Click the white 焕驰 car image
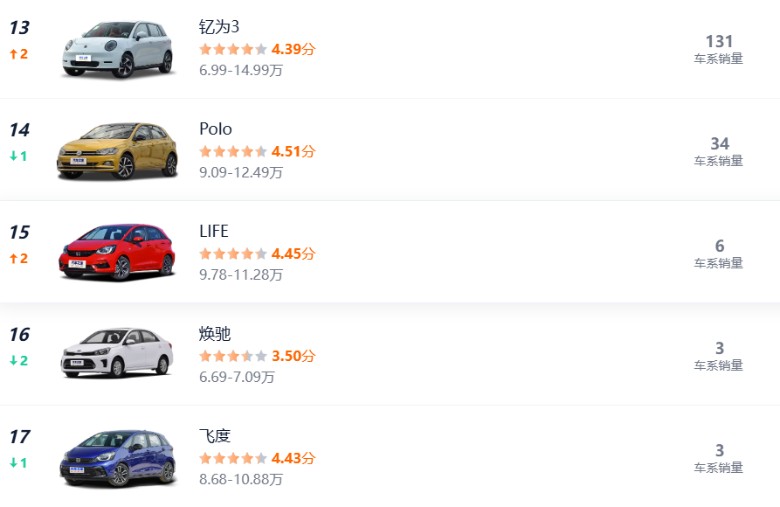 [x=117, y=354]
